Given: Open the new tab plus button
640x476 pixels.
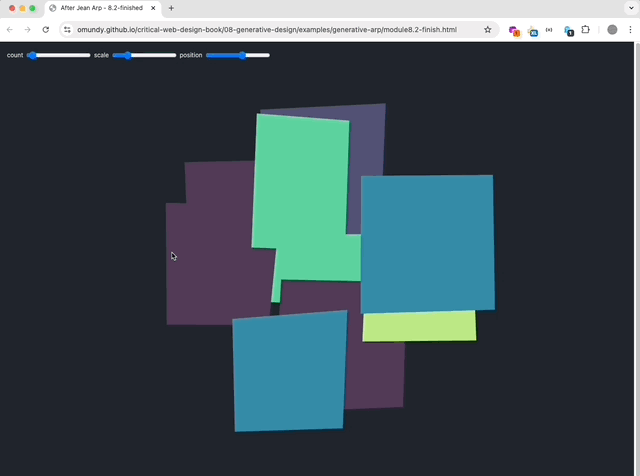Looking at the screenshot, I should click(171, 8).
